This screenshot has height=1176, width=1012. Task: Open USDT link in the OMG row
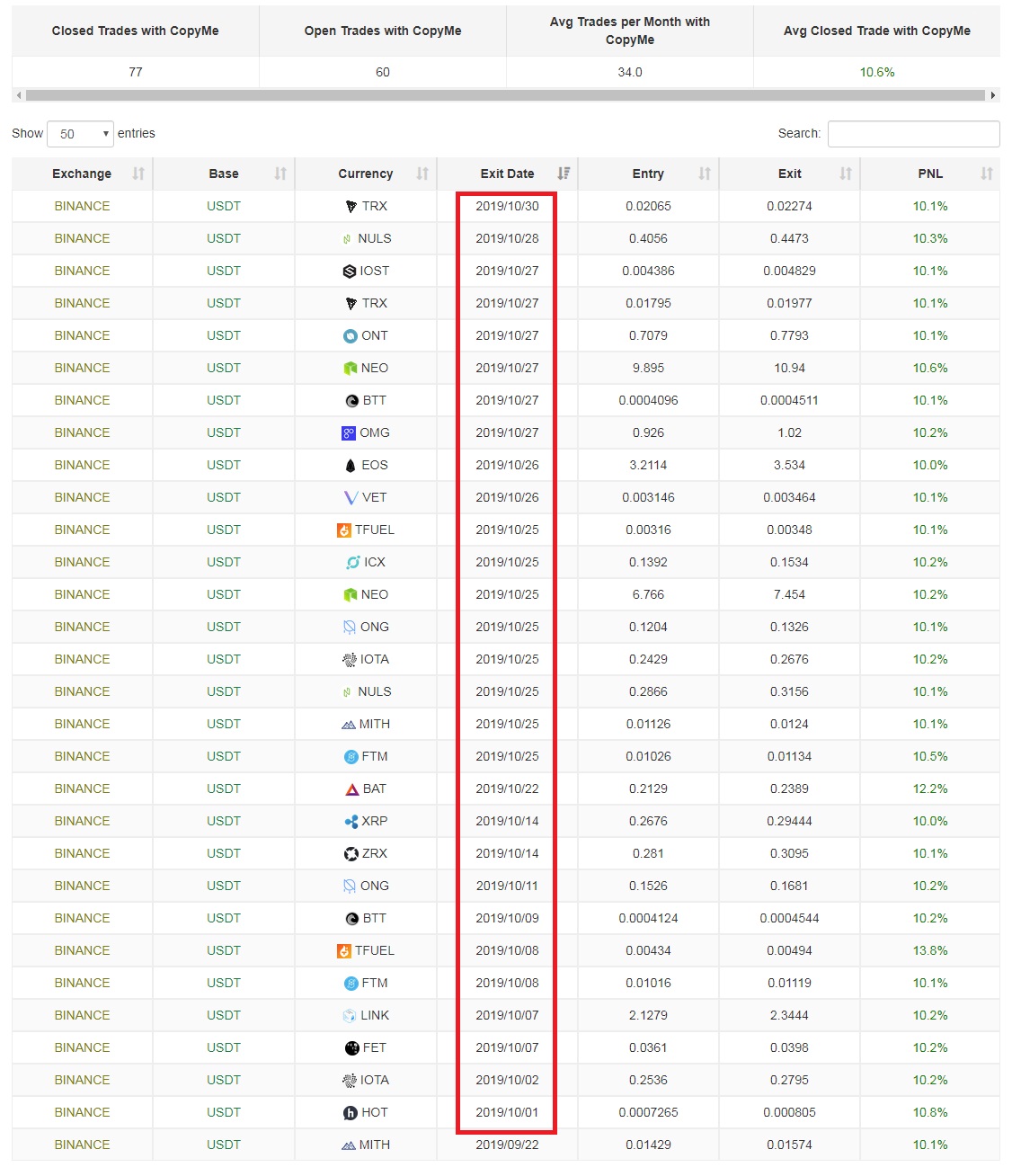click(x=224, y=432)
